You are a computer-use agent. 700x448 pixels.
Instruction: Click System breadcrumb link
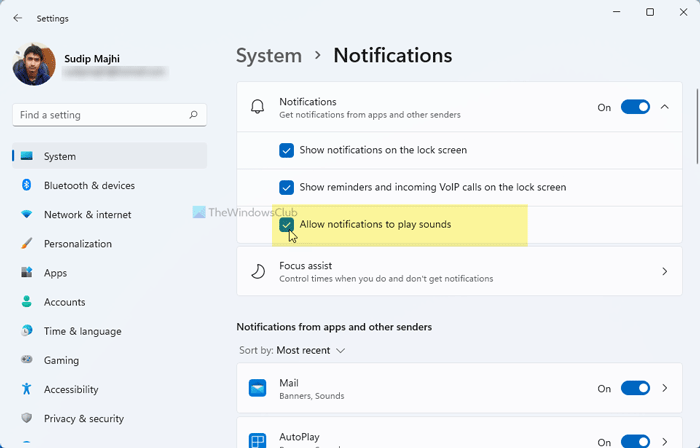click(268, 56)
